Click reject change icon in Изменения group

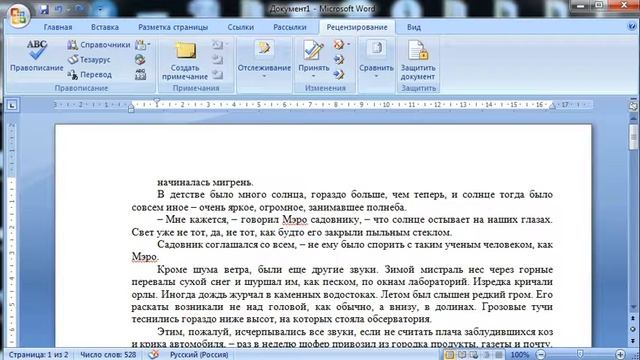338,44
